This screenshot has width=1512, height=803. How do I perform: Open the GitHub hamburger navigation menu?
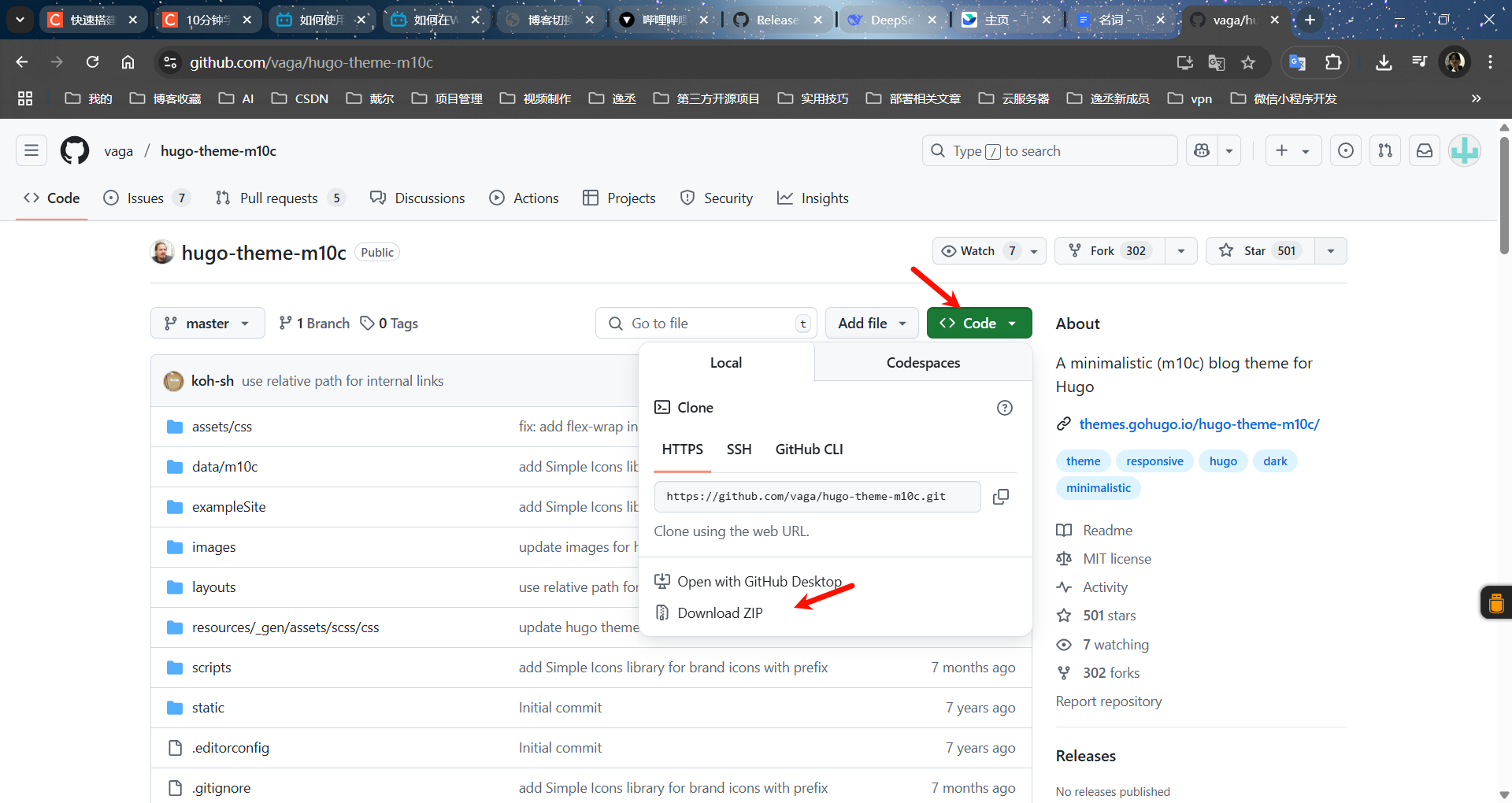(31, 150)
